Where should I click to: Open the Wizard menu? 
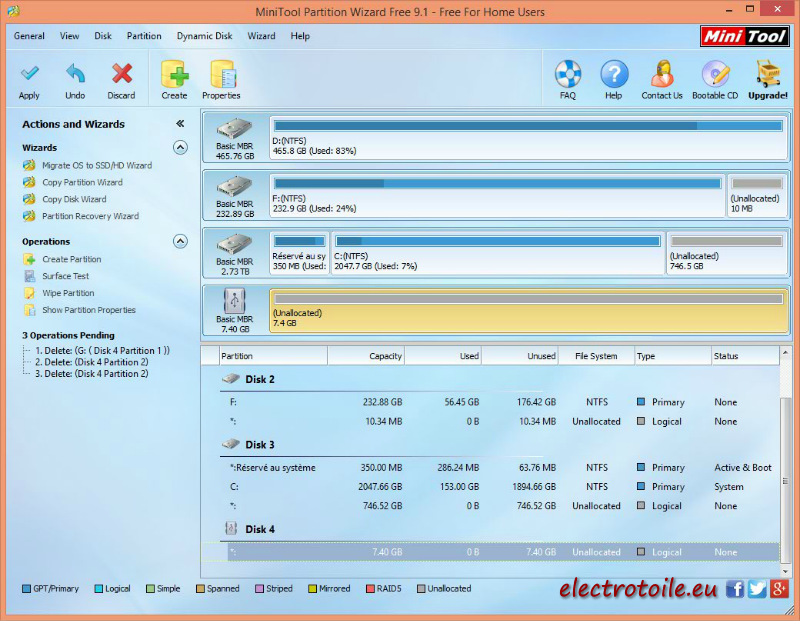[x=261, y=36]
